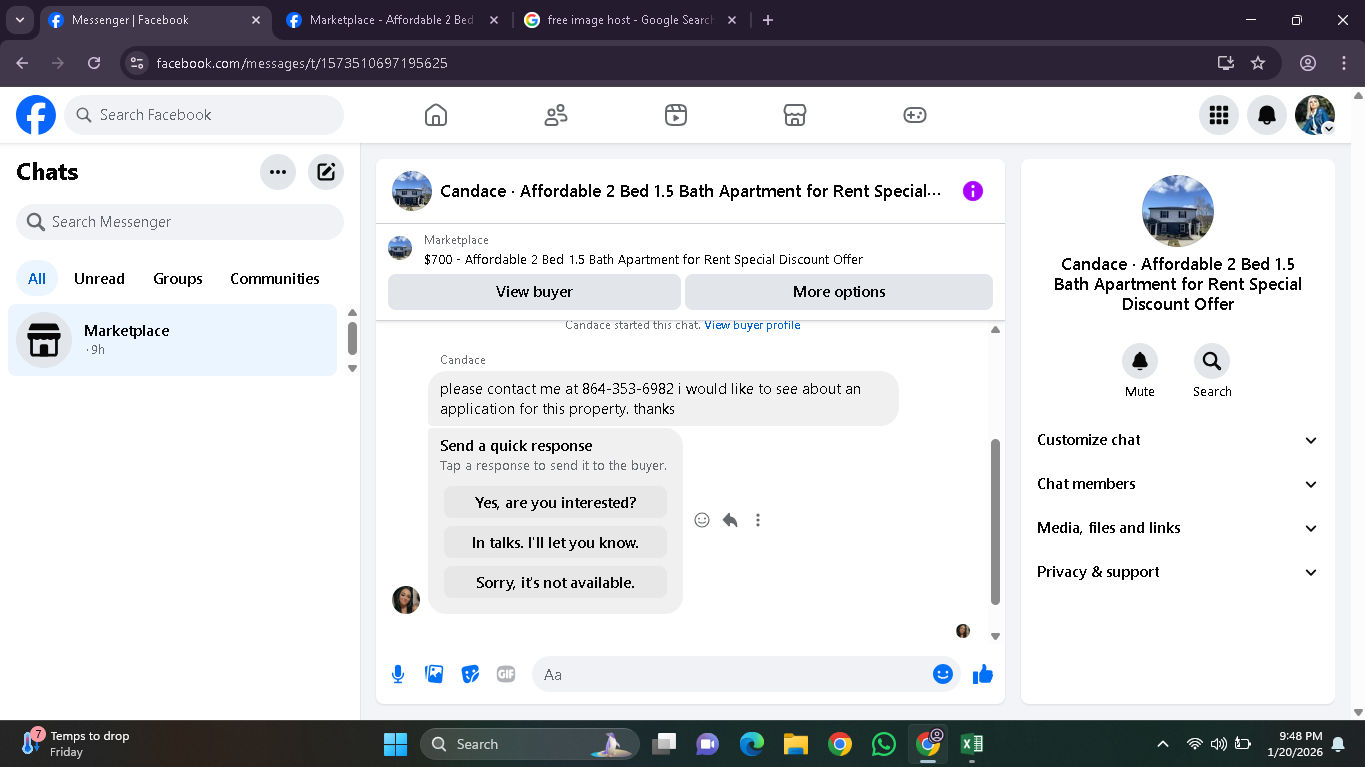
Task: Open the account profile picture menu
Action: tap(1315, 115)
